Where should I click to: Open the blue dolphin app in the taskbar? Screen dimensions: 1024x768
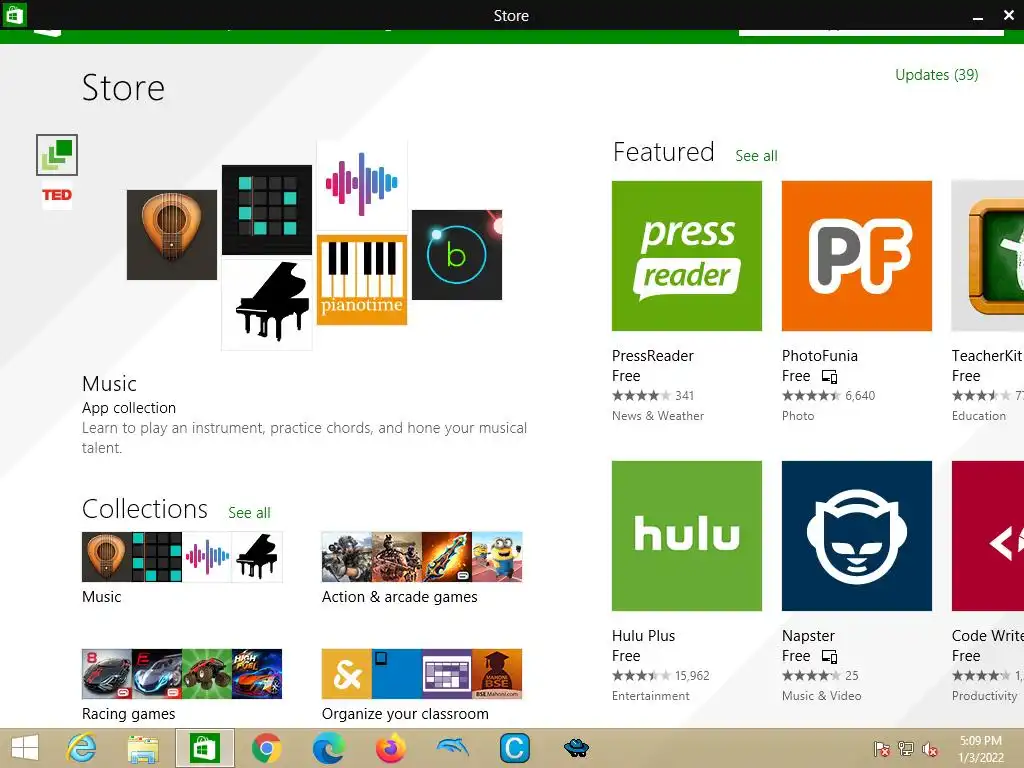coord(453,748)
